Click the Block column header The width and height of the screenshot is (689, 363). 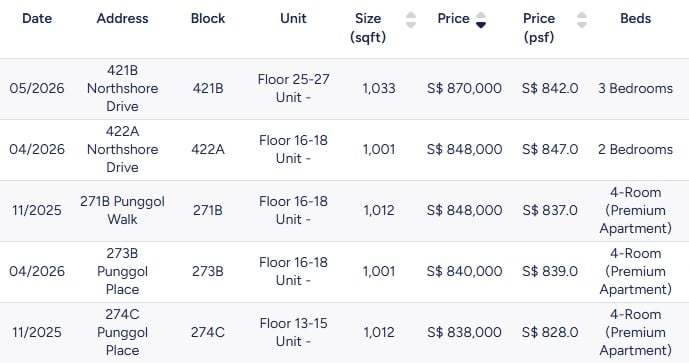pos(208,18)
